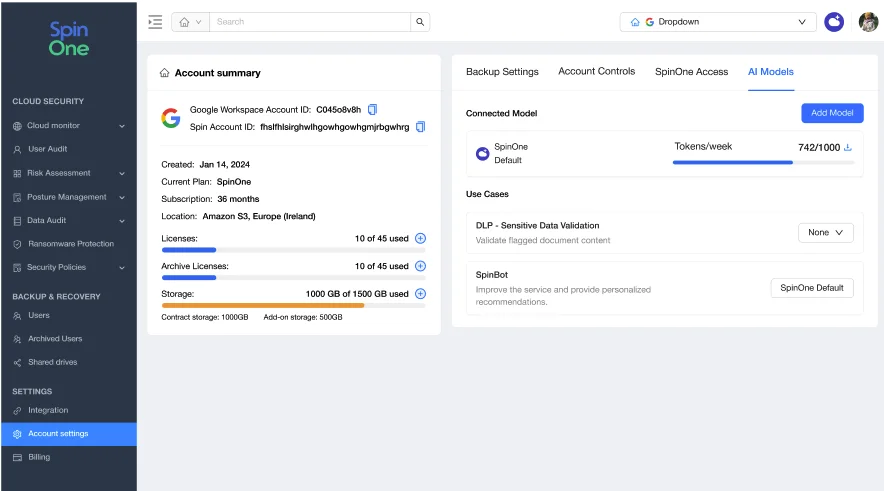Click the orange Storage usage bar
Image resolution: width=884 pixels, height=491 pixels.
[293, 306]
